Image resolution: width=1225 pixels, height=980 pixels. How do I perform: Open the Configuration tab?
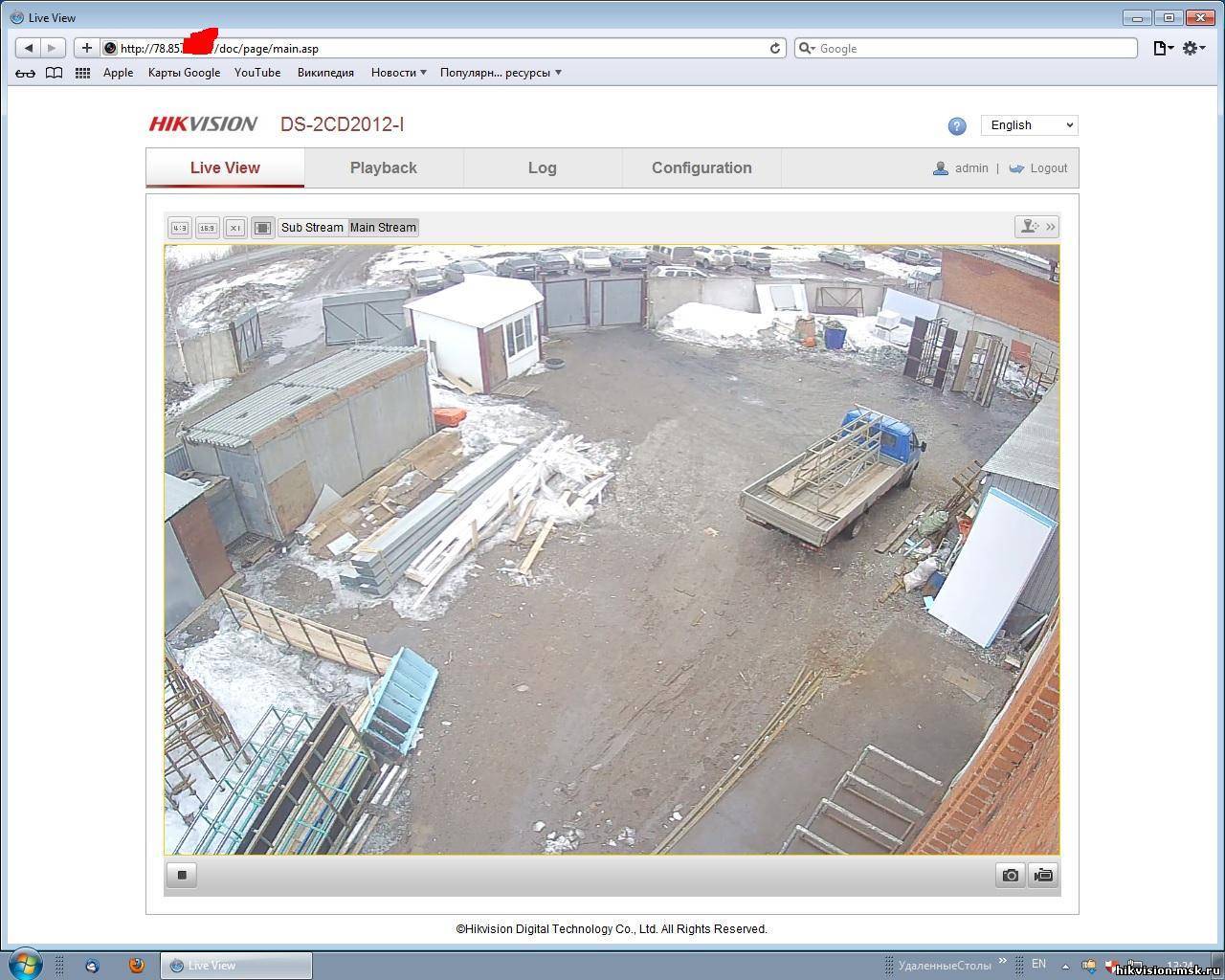(702, 167)
